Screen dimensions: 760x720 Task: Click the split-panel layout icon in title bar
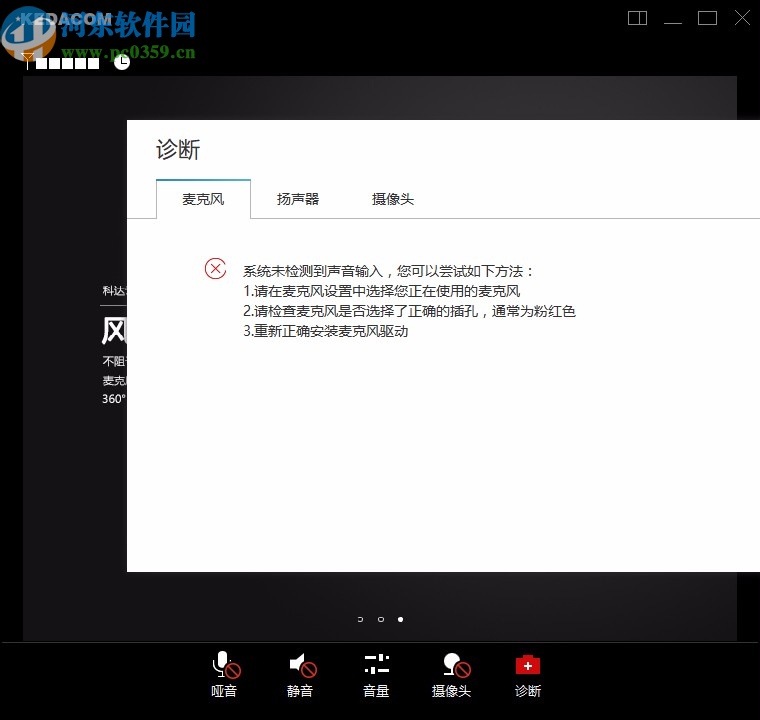(x=637, y=18)
